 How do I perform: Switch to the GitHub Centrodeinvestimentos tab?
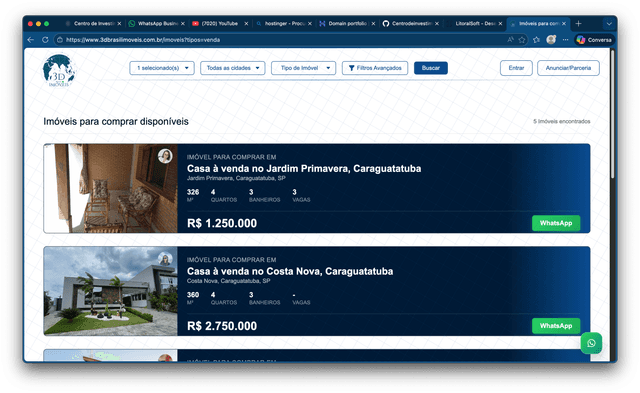coord(410,24)
